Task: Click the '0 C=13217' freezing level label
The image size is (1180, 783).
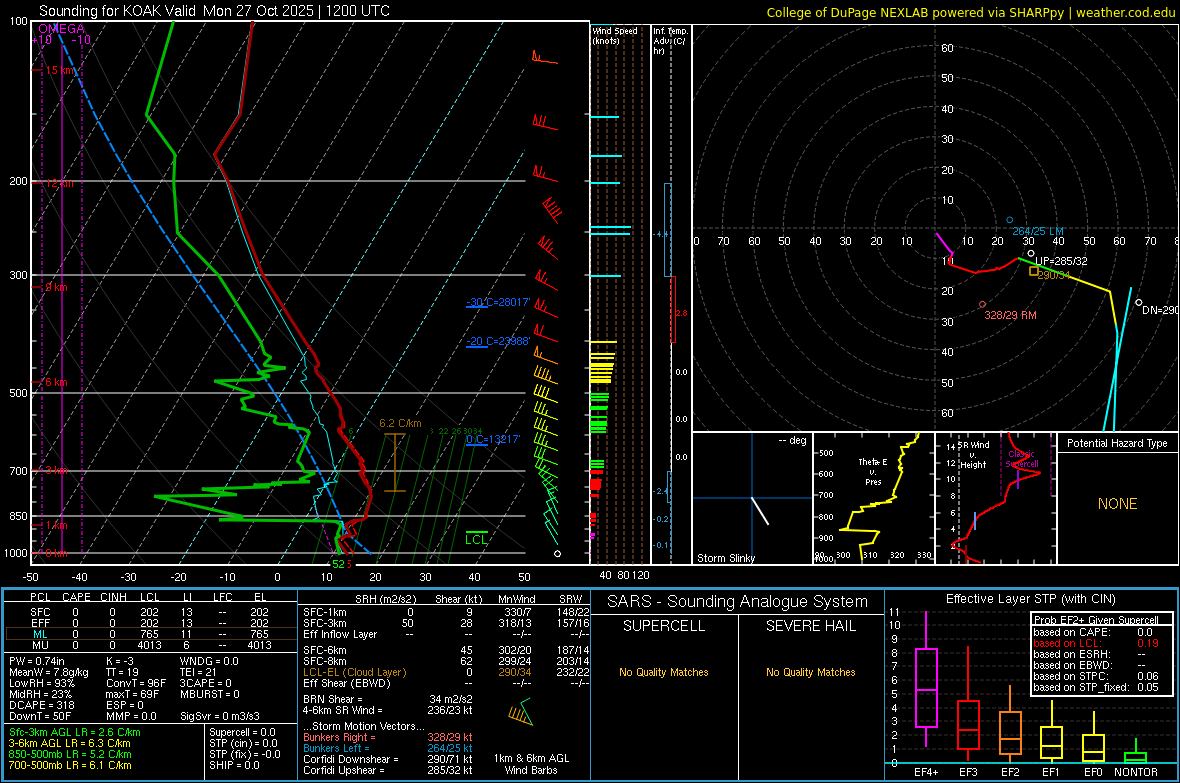Action: (493, 439)
